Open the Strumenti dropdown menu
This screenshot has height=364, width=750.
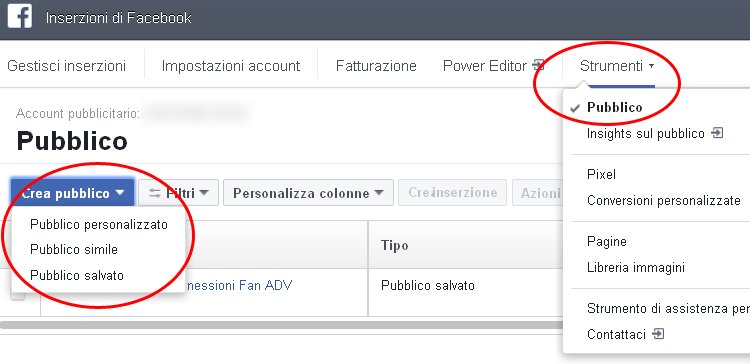pyautogui.click(x=617, y=66)
